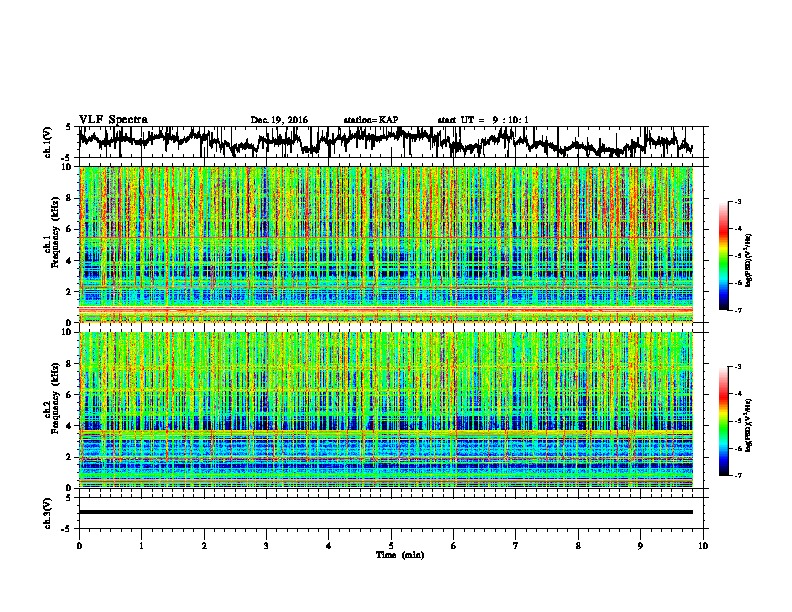This screenshot has height=612, width=792.
Task: Click the ch.1 color scale bar
Action: point(723,256)
